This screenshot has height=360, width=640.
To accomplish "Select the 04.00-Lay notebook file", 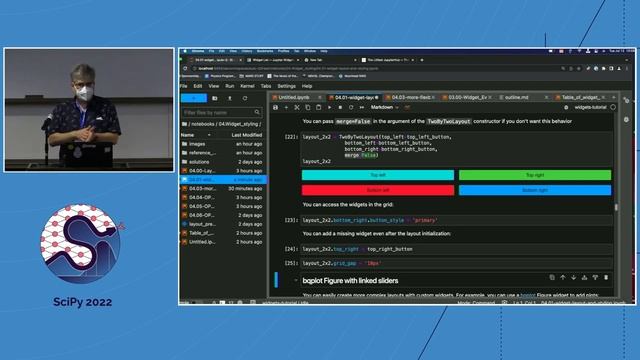I will click(x=223, y=171).
